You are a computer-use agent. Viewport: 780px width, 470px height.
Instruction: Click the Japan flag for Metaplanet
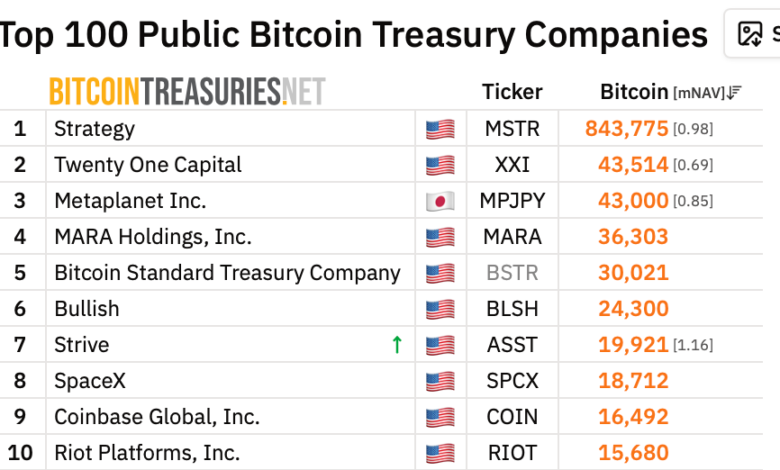(440, 201)
